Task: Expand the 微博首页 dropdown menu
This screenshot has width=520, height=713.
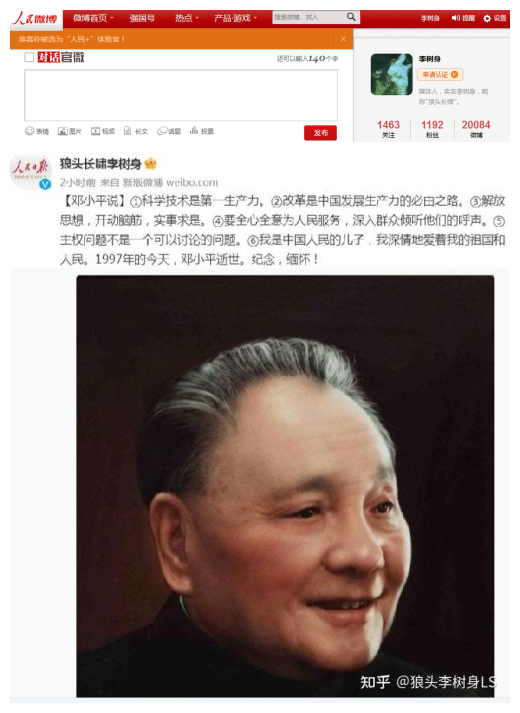Action: pyautogui.click(x=93, y=18)
